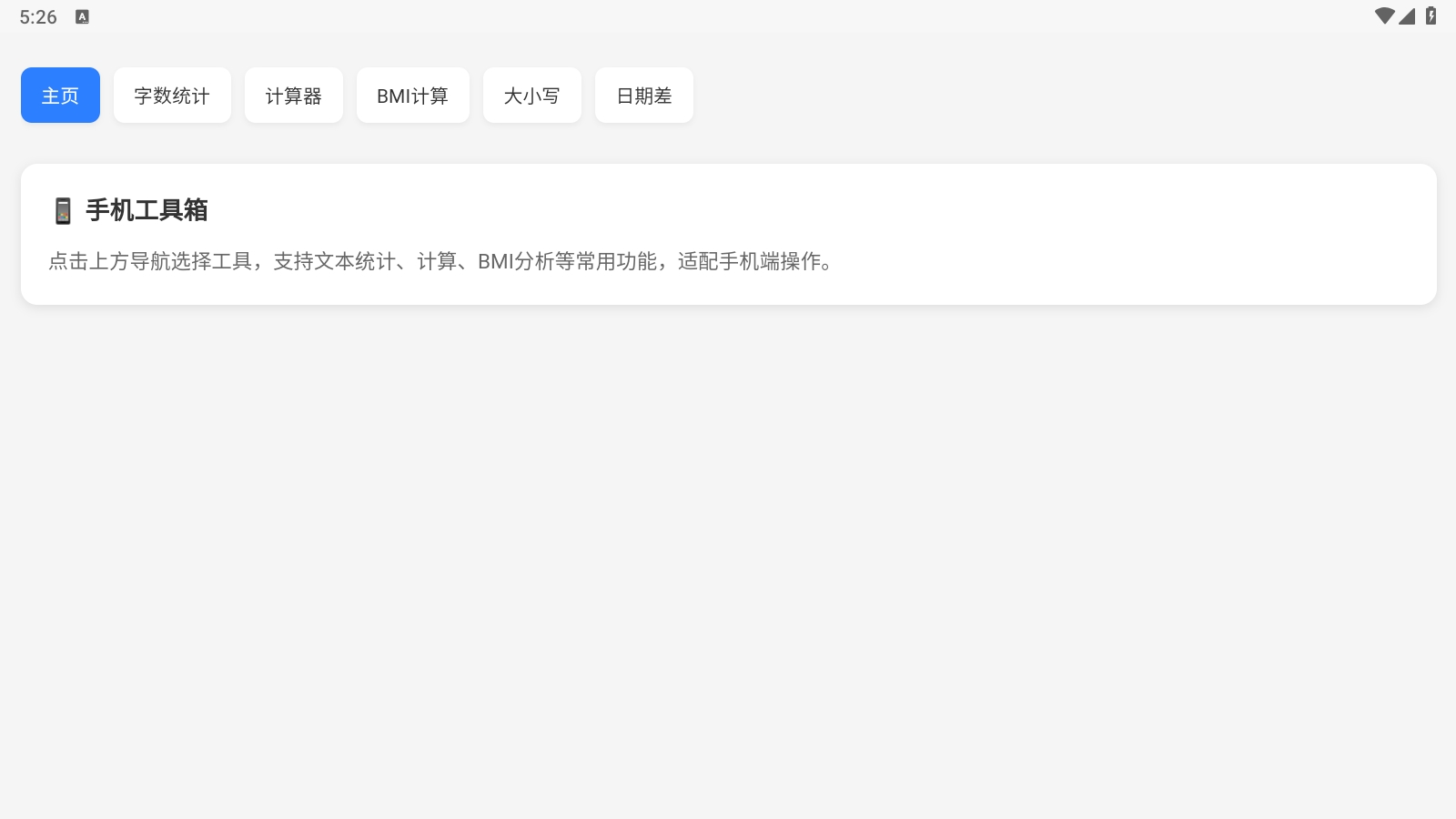
Task: Open the 大小写 case converter tool
Action: (532, 95)
